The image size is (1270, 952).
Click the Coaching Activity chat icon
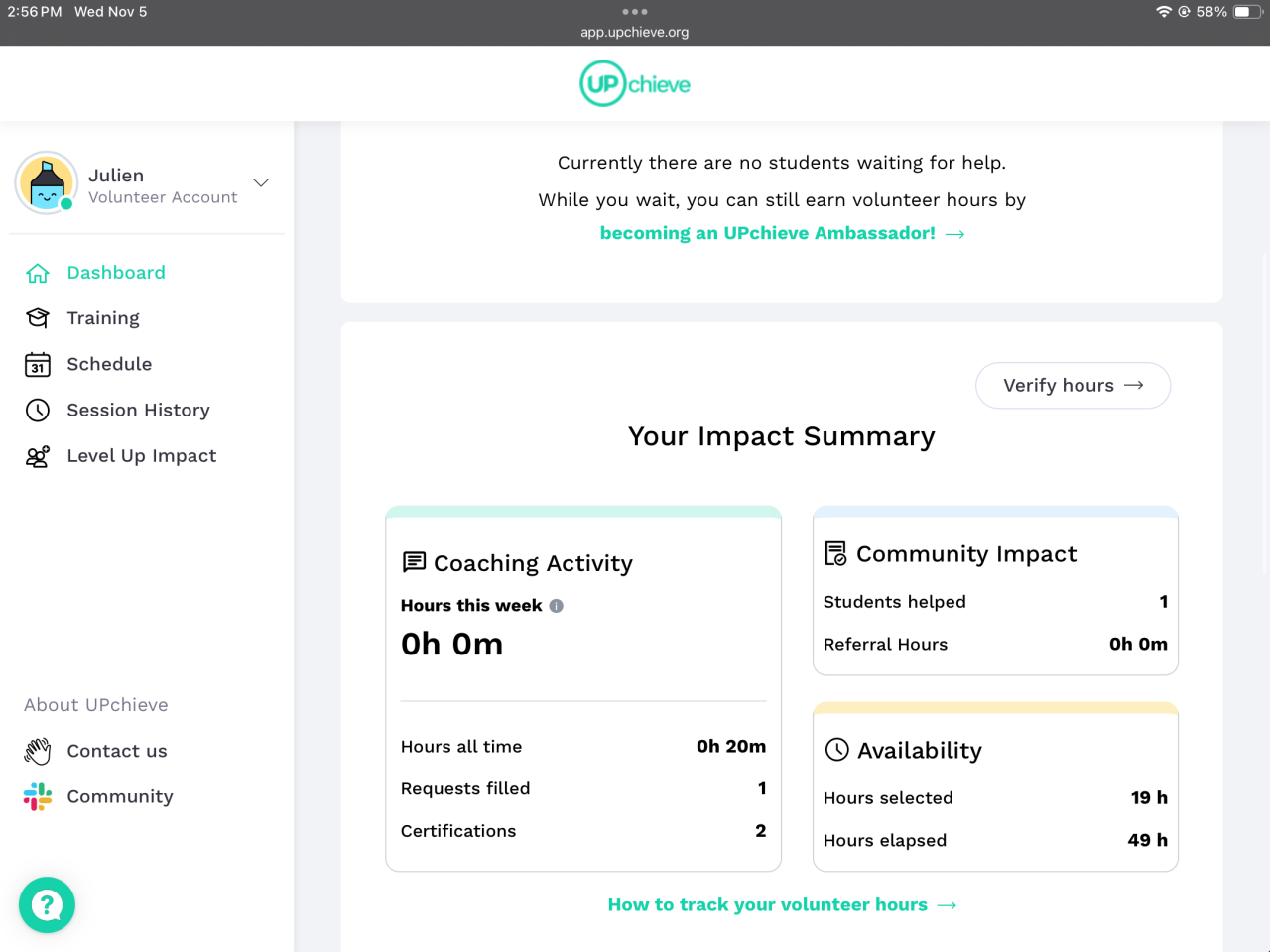click(x=414, y=562)
